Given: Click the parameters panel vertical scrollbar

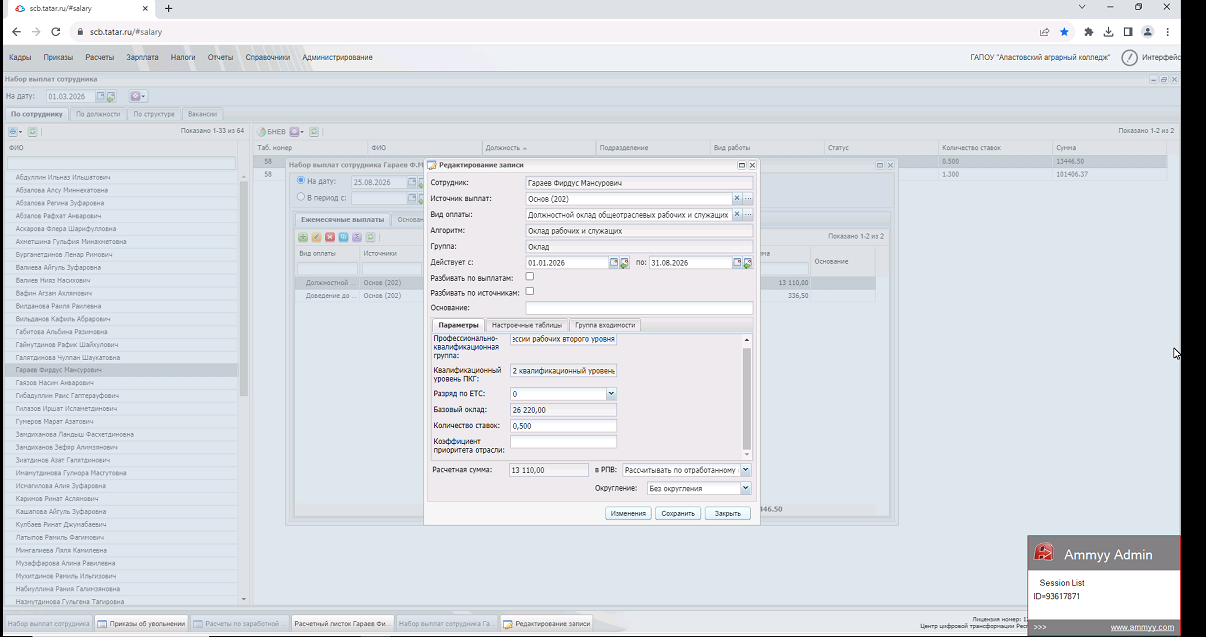Looking at the screenshot, I should point(746,396).
